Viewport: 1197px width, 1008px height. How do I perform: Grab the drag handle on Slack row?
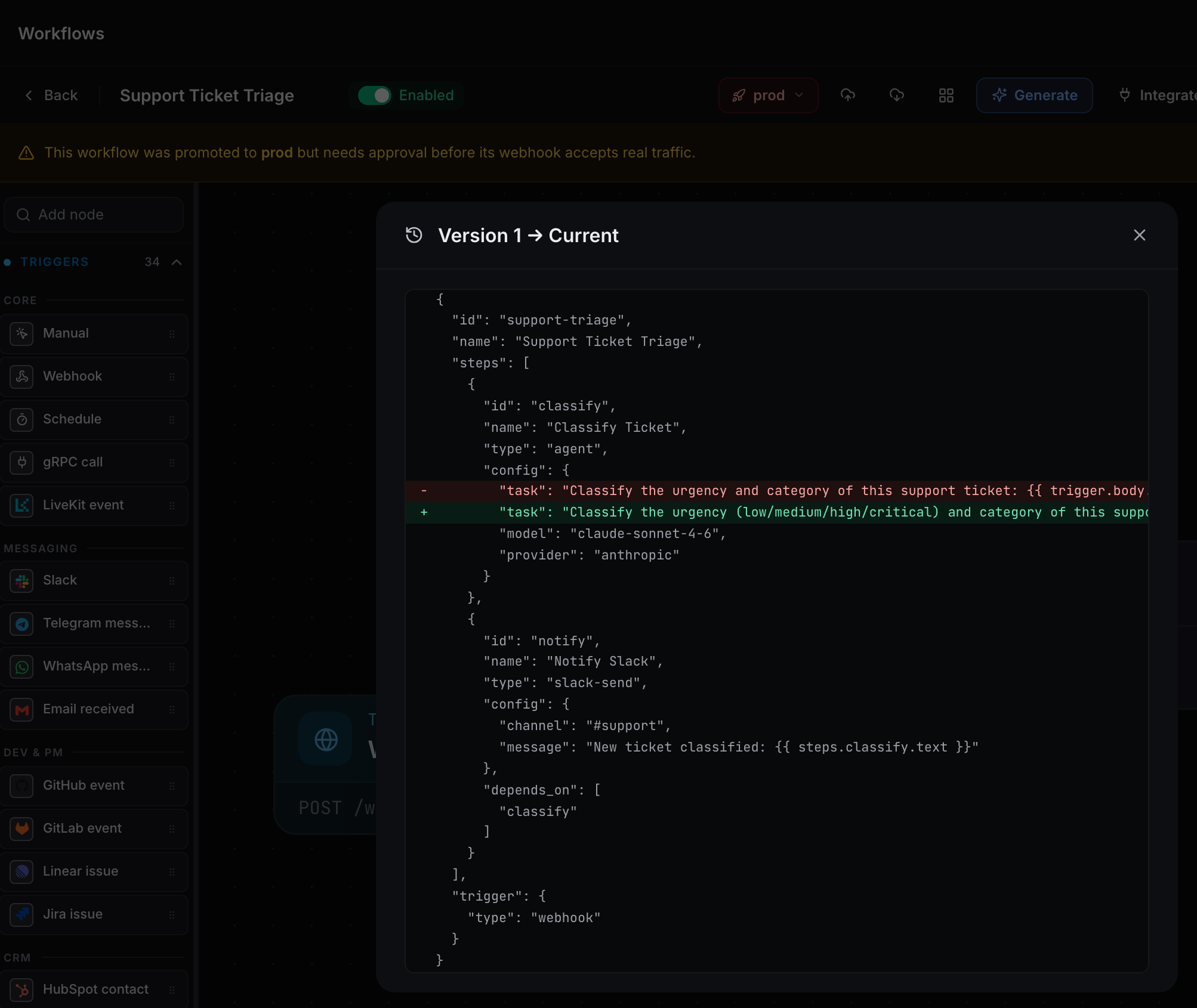click(172, 580)
